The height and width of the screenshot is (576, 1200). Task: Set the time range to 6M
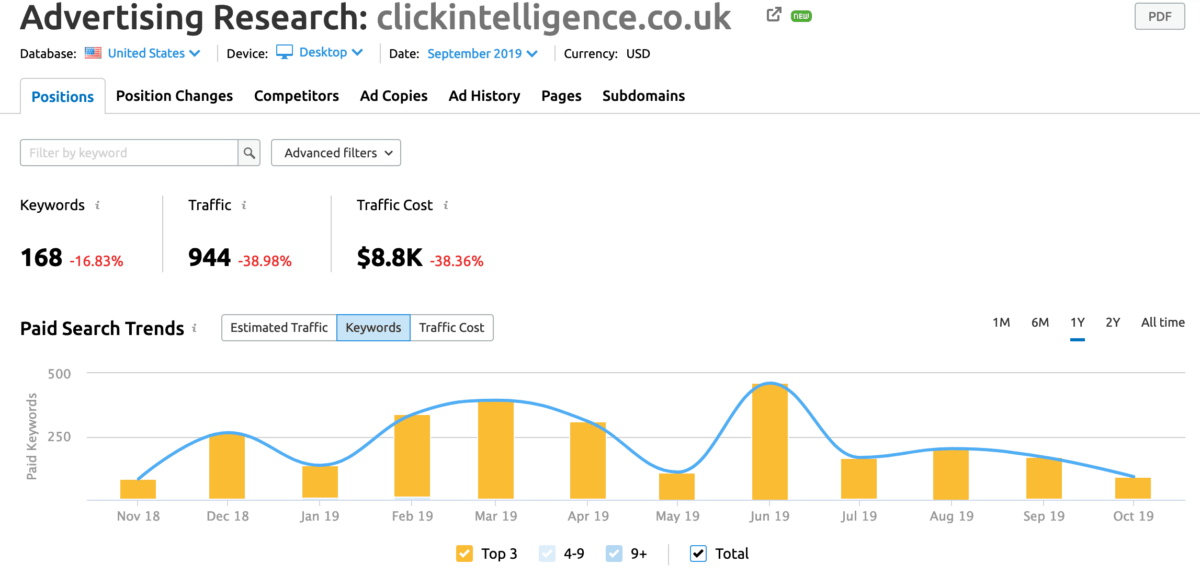1040,322
